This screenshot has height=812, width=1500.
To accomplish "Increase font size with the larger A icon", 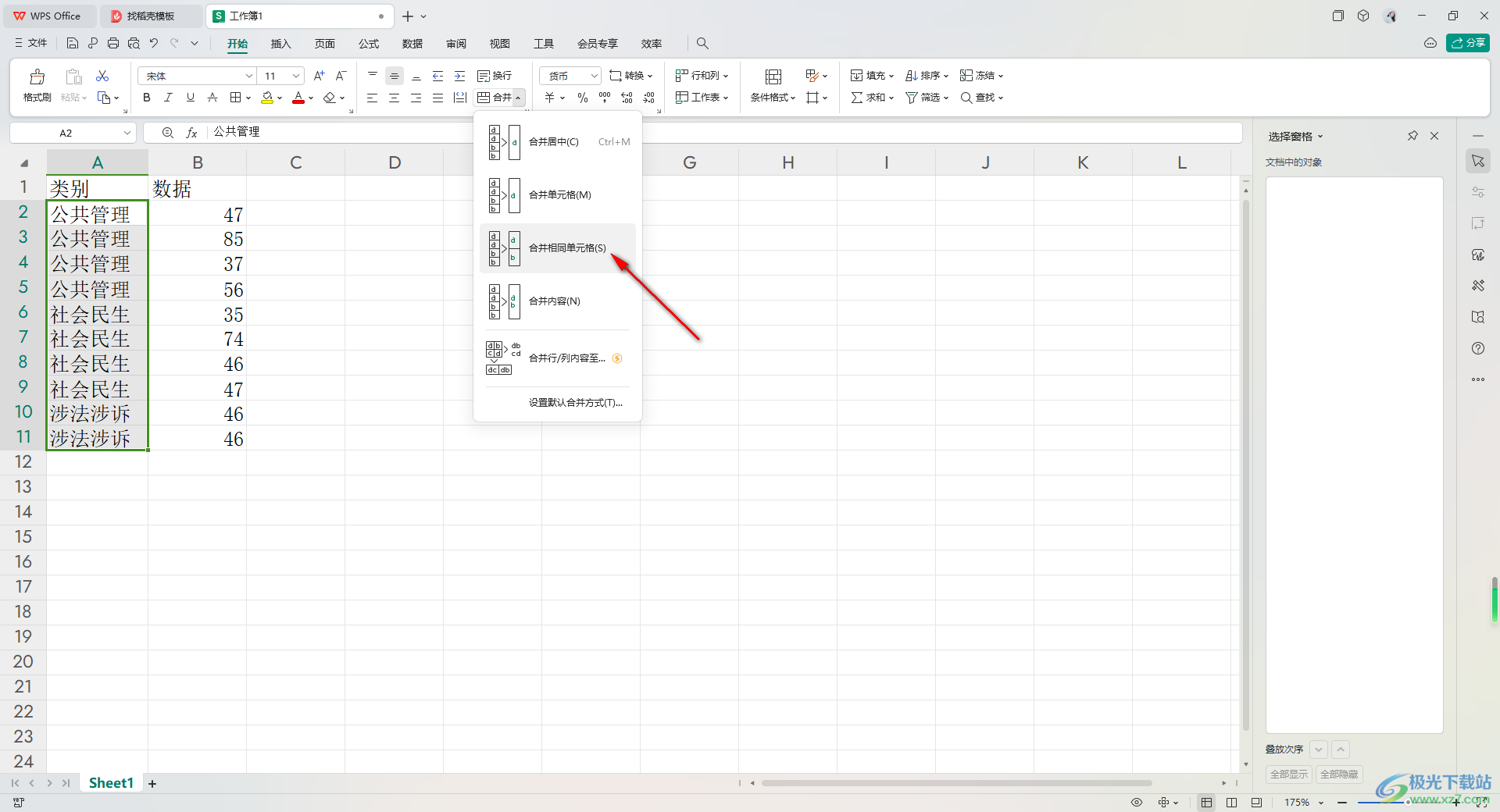I will pyautogui.click(x=319, y=76).
